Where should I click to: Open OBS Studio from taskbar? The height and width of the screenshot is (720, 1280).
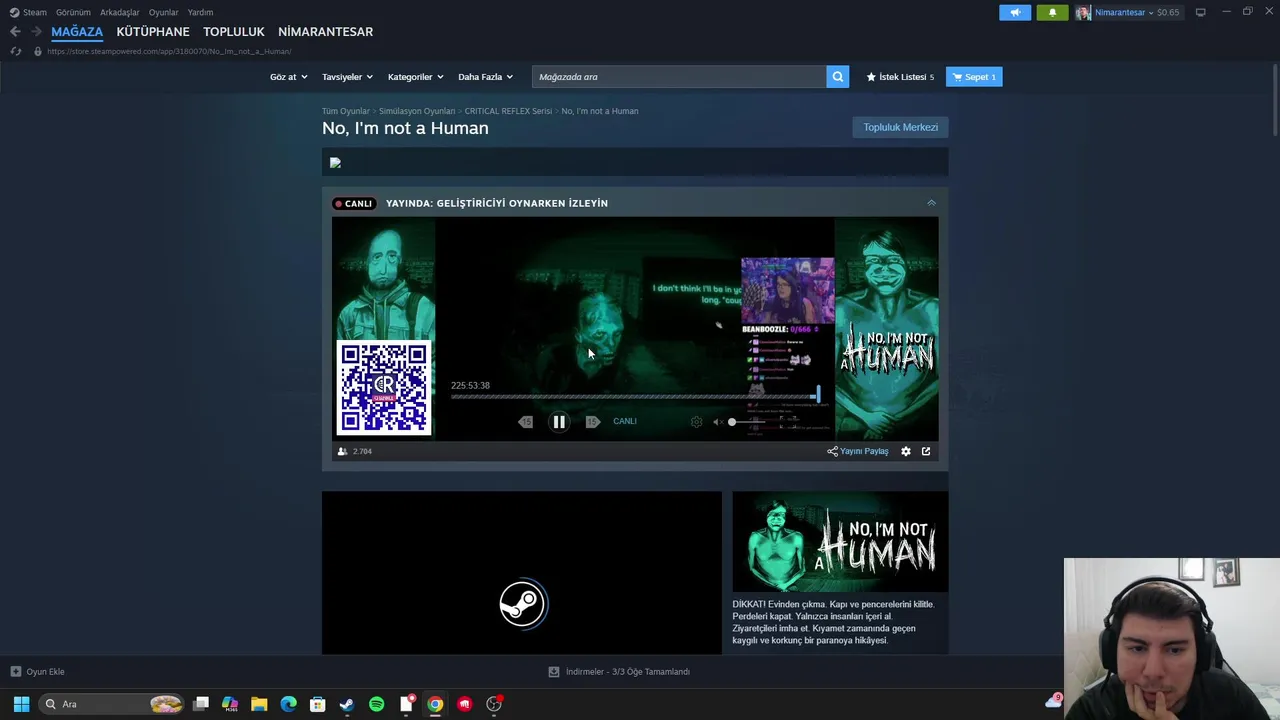click(x=494, y=704)
